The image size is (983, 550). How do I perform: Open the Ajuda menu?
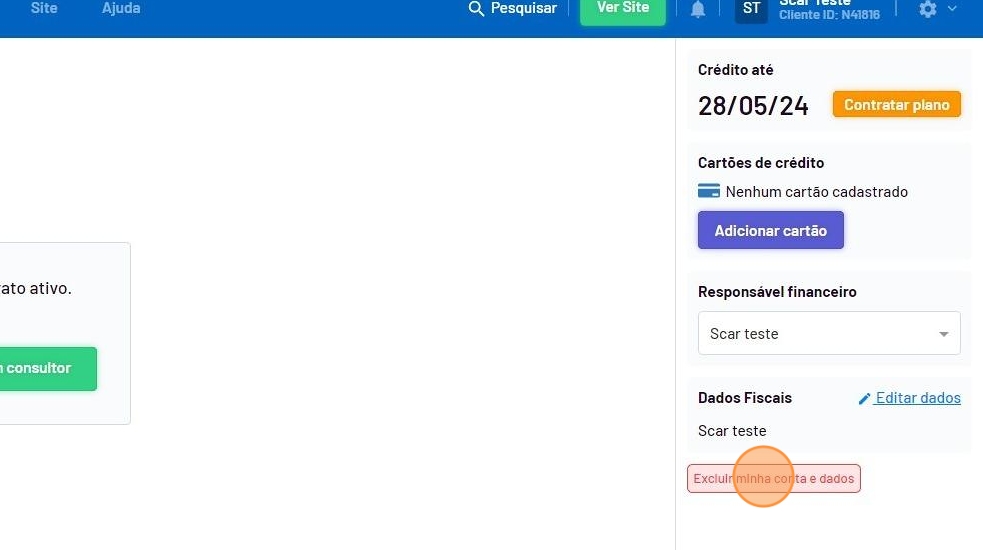[121, 8]
